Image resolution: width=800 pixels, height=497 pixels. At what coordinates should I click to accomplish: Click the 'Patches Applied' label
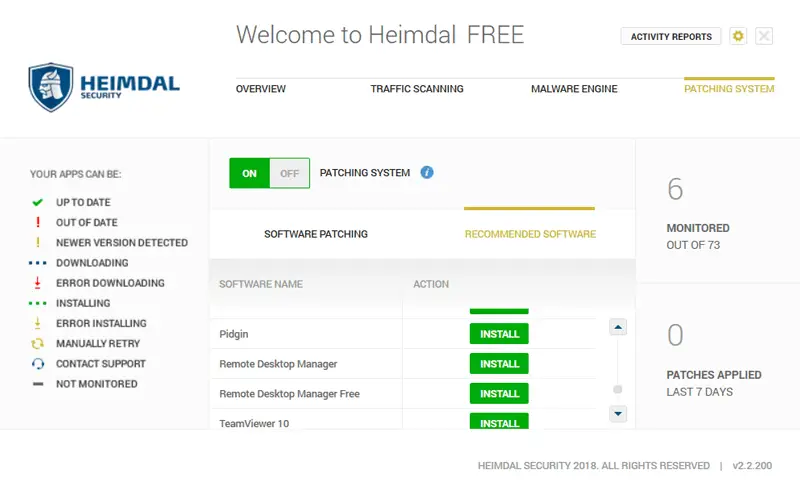coord(714,375)
